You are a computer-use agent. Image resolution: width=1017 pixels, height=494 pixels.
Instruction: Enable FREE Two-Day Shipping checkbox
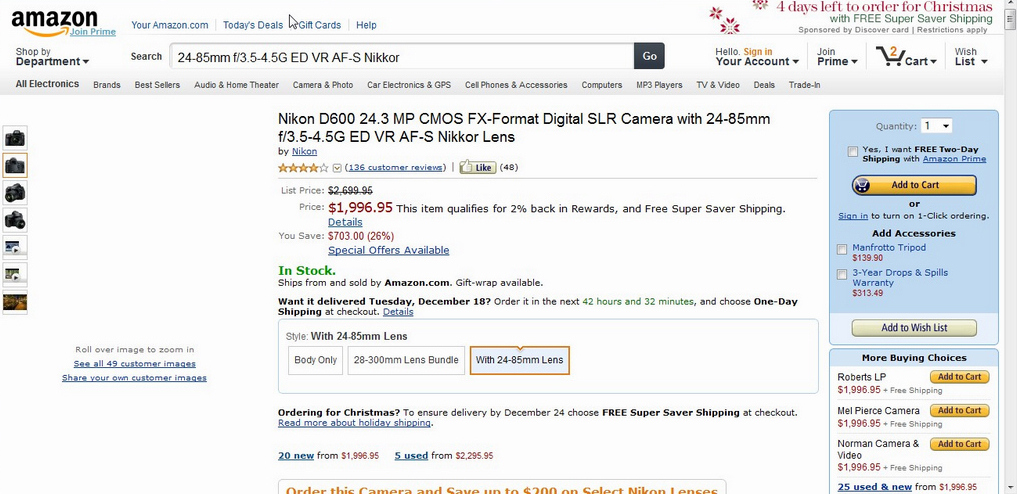click(x=852, y=152)
